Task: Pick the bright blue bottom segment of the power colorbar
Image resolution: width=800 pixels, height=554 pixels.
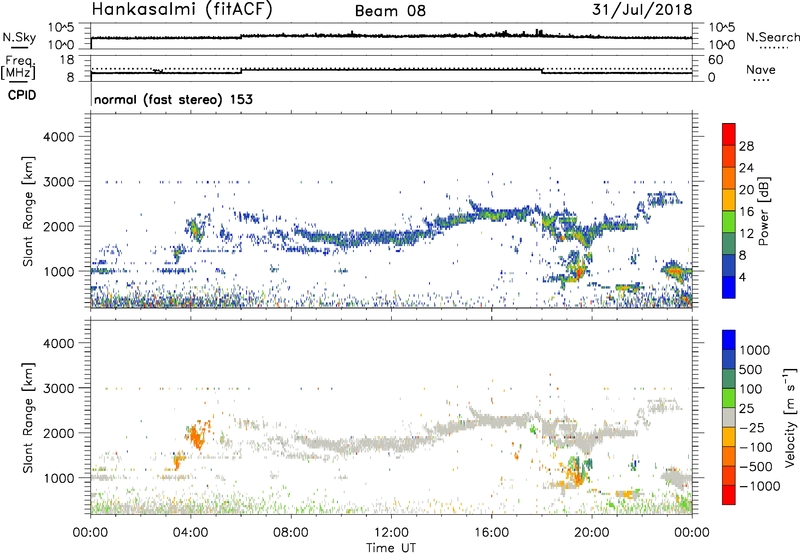Action: 729,288
